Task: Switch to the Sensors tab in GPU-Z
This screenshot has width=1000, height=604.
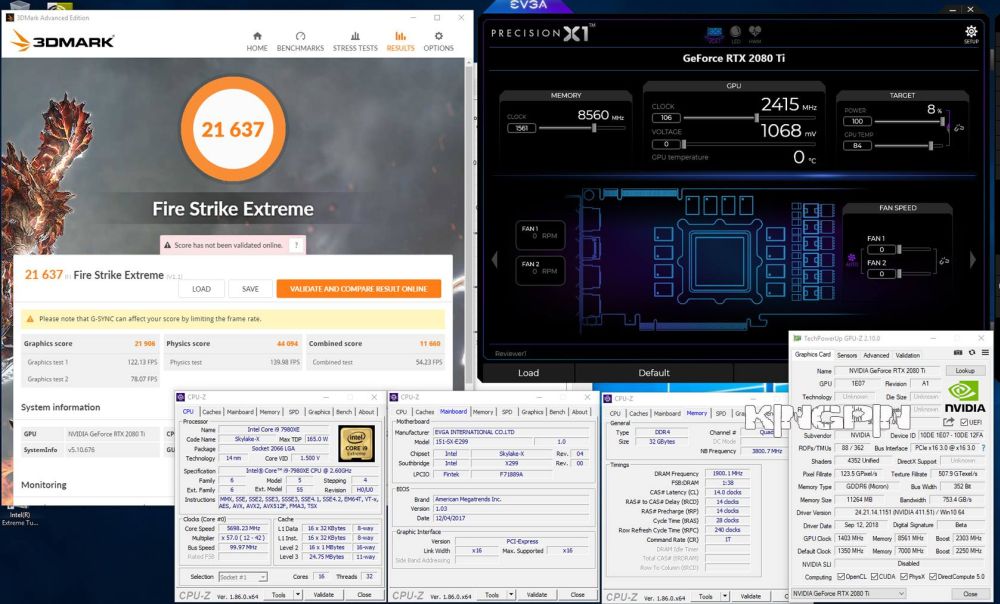Action: click(847, 355)
